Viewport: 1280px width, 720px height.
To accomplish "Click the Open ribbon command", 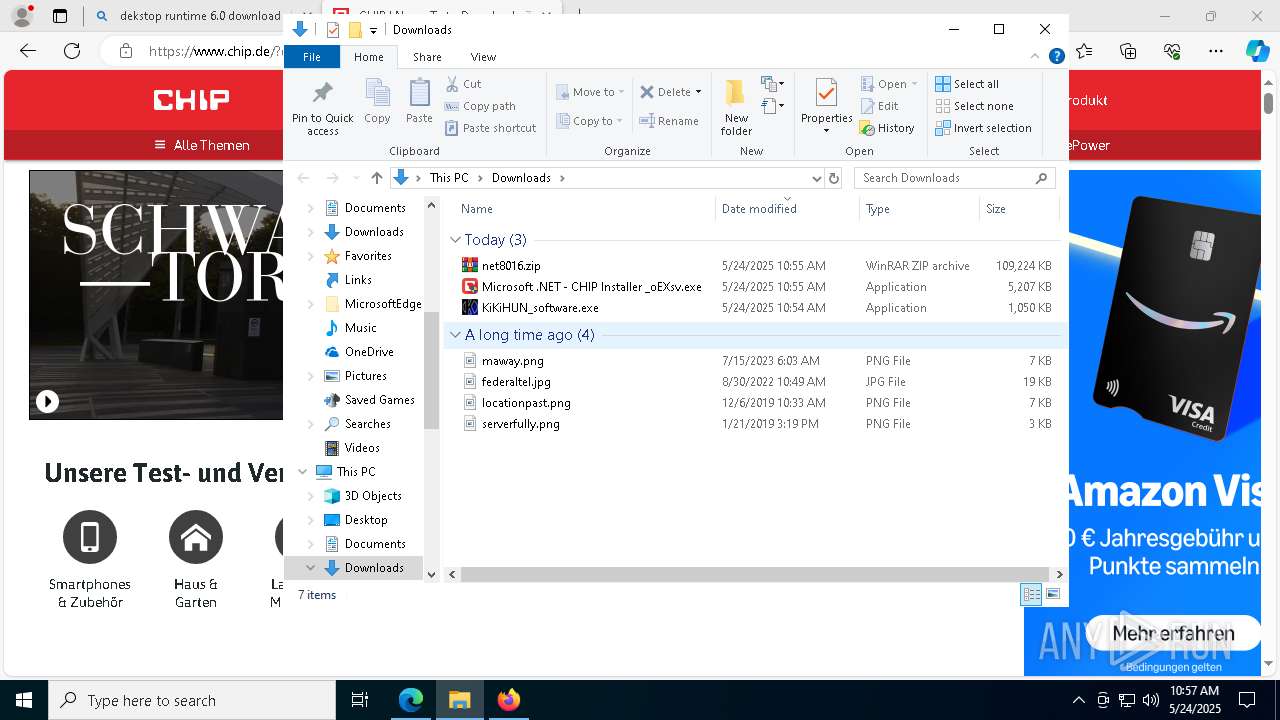I will pyautogui.click(x=889, y=84).
